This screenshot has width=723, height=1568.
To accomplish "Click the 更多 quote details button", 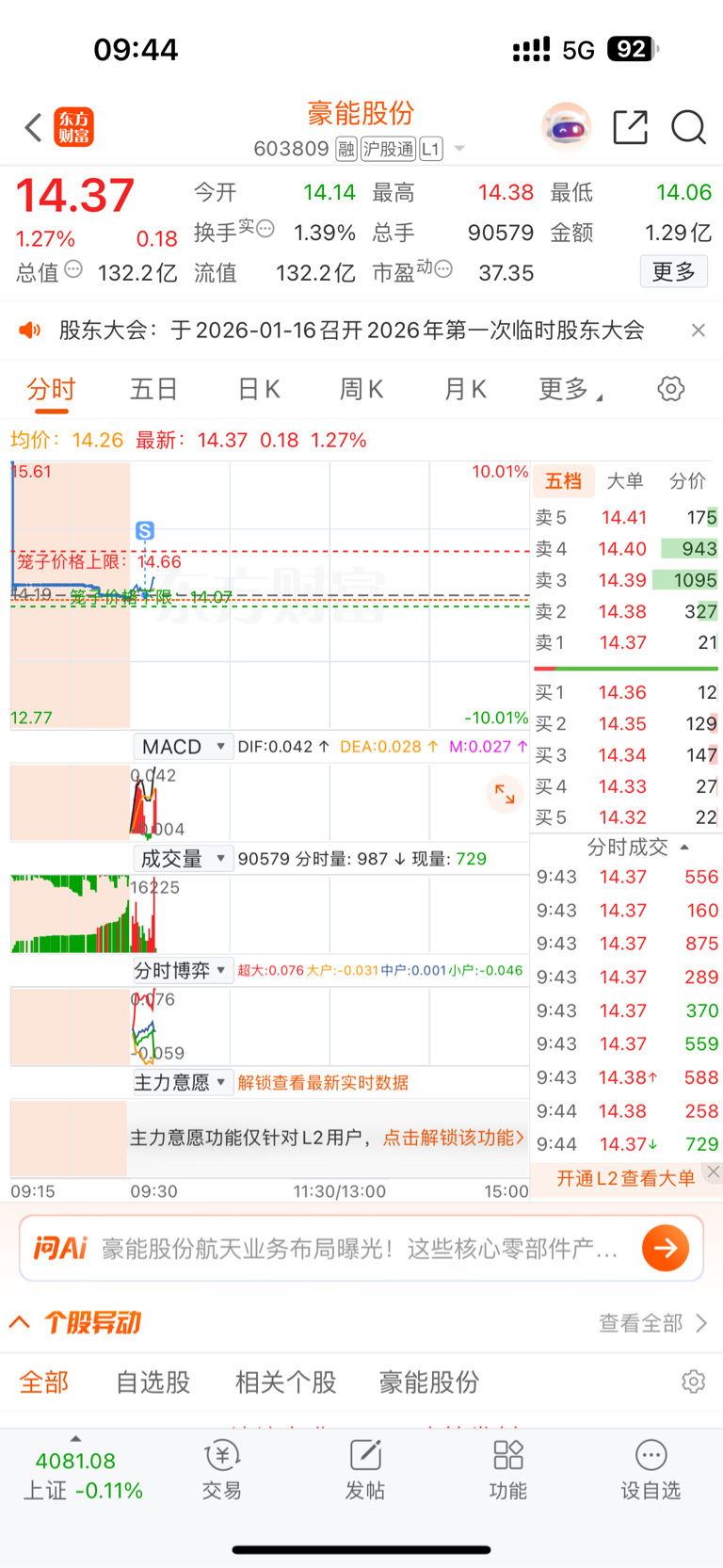I will point(674,272).
